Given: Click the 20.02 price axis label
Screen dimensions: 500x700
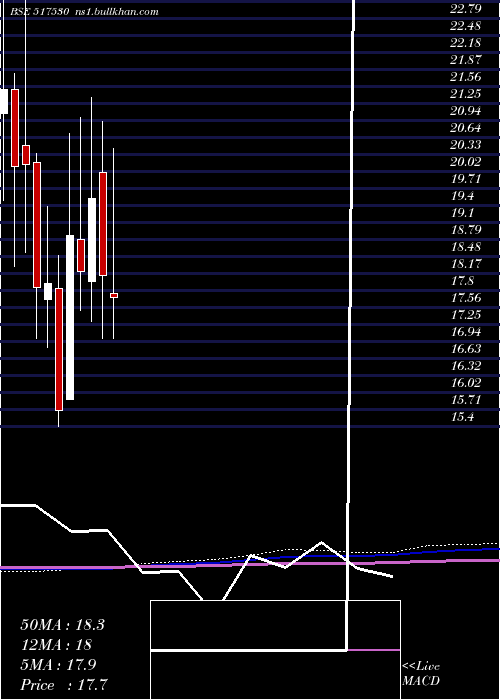Looking at the screenshot, I should point(465,162).
